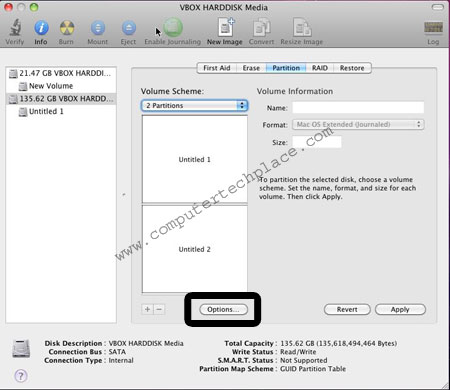Image resolution: width=450 pixels, height=390 pixels.
Task: Click the disk drive icon beside Disk Description
Action: tap(21, 348)
